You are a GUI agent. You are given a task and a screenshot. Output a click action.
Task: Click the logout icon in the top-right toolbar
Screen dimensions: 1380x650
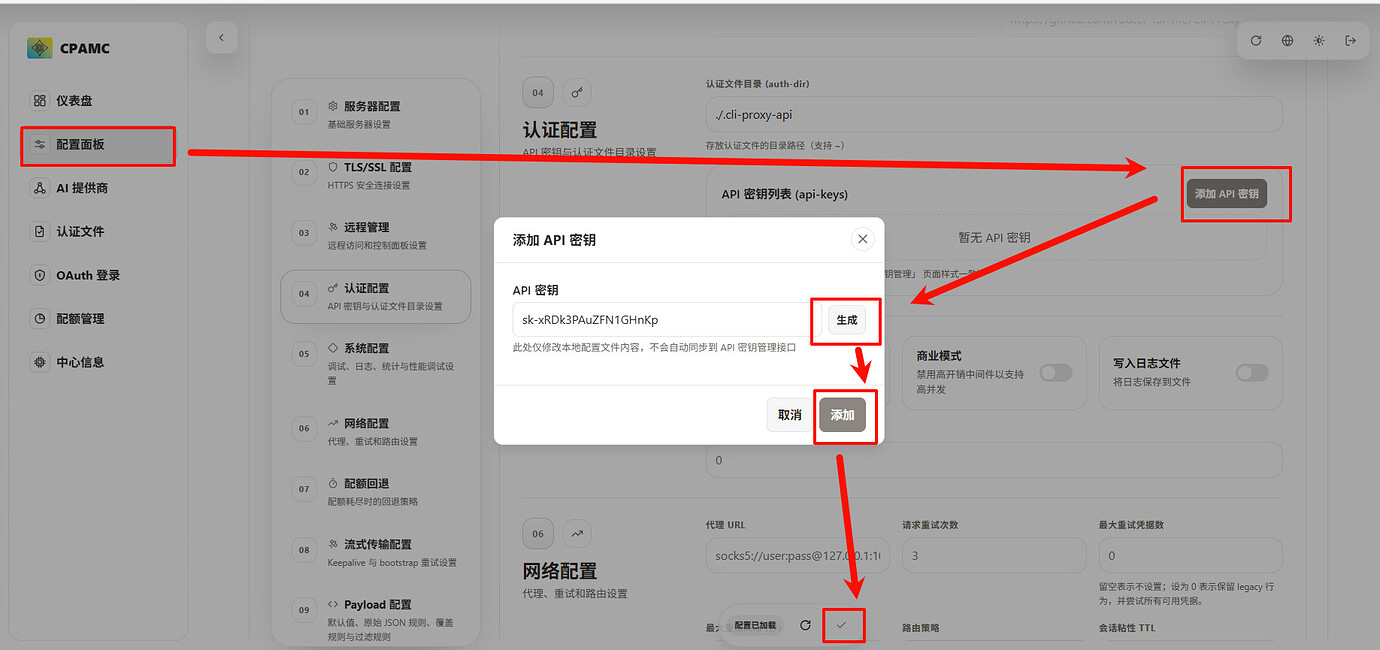point(1350,41)
